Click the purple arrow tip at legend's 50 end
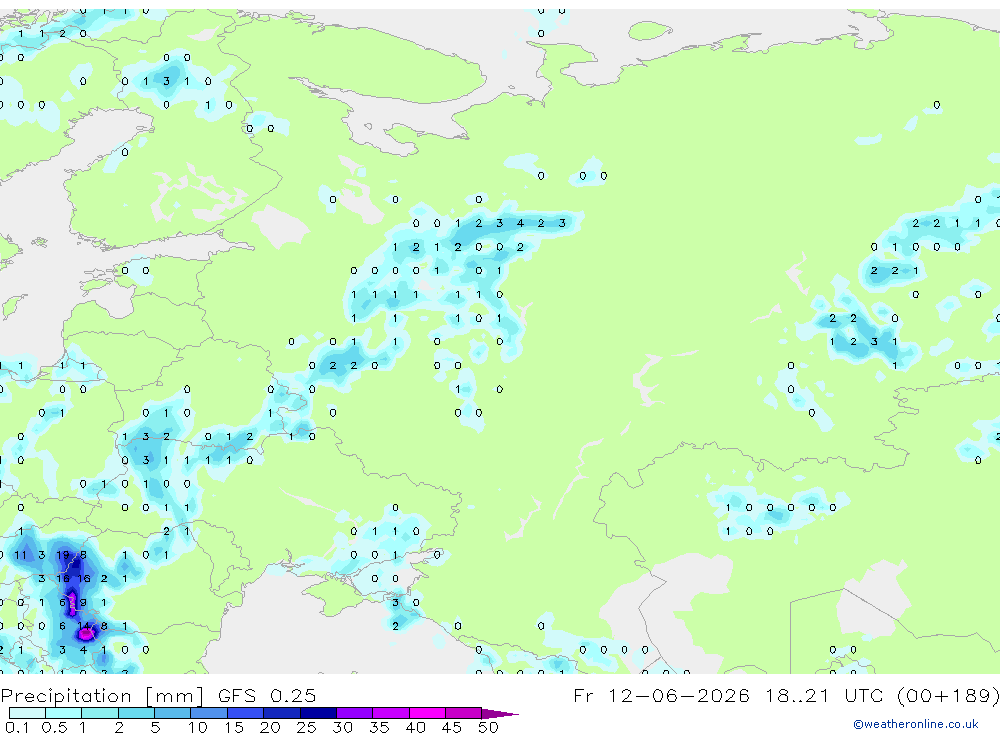The width and height of the screenshot is (1000, 733). tap(501, 714)
